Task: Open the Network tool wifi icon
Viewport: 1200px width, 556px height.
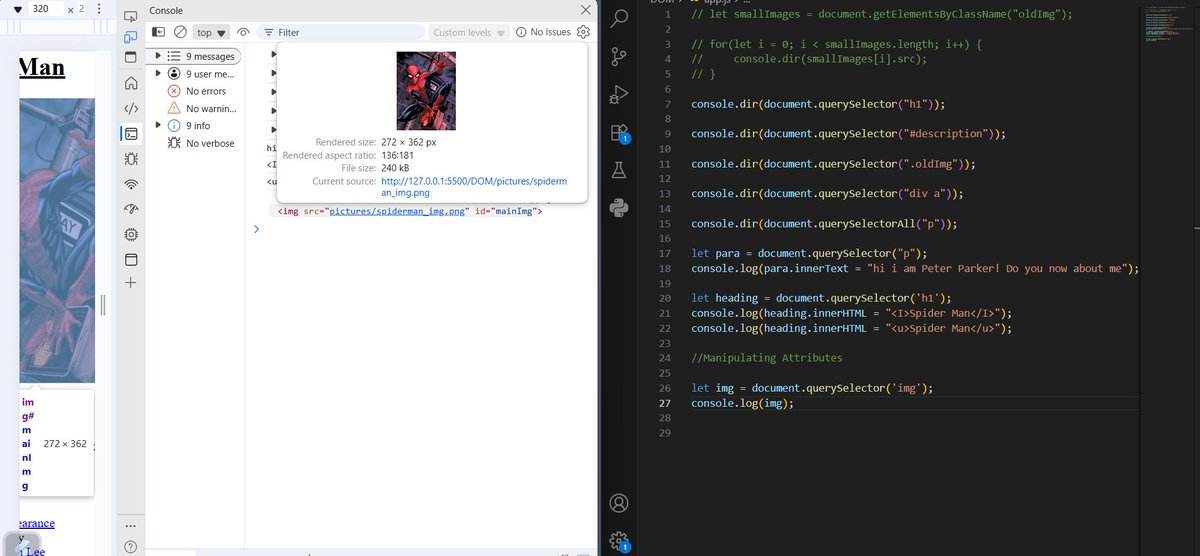Action: (x=131, y=185)
